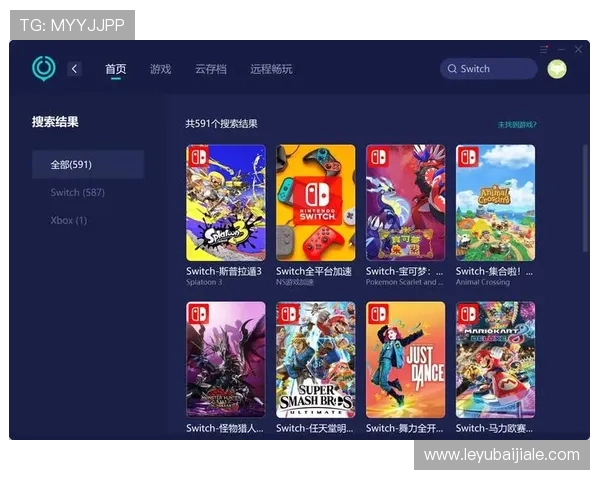
Task: Click the Animal Crossing subtitle text
Action: 483,282
